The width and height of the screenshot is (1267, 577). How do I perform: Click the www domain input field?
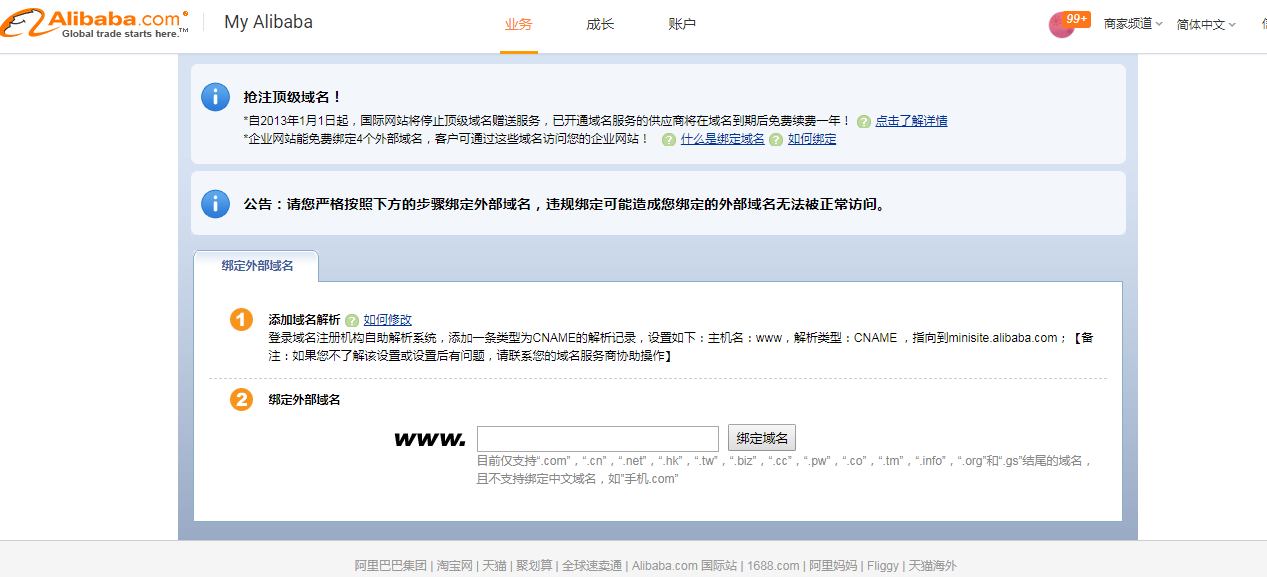click(x=598, y=438)
